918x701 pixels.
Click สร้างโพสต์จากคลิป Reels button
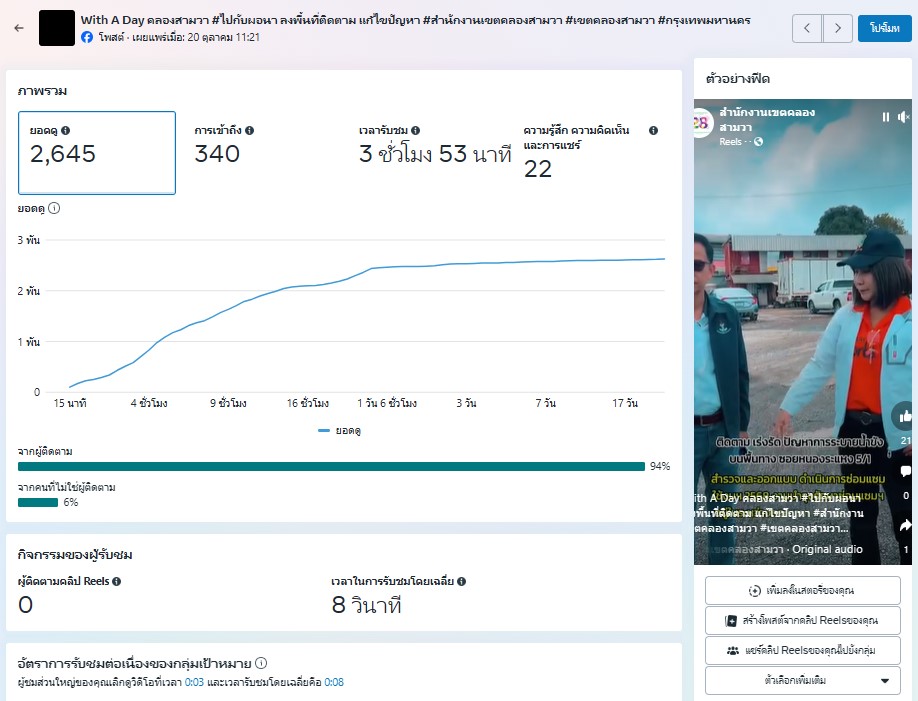[x=801, y=620]
